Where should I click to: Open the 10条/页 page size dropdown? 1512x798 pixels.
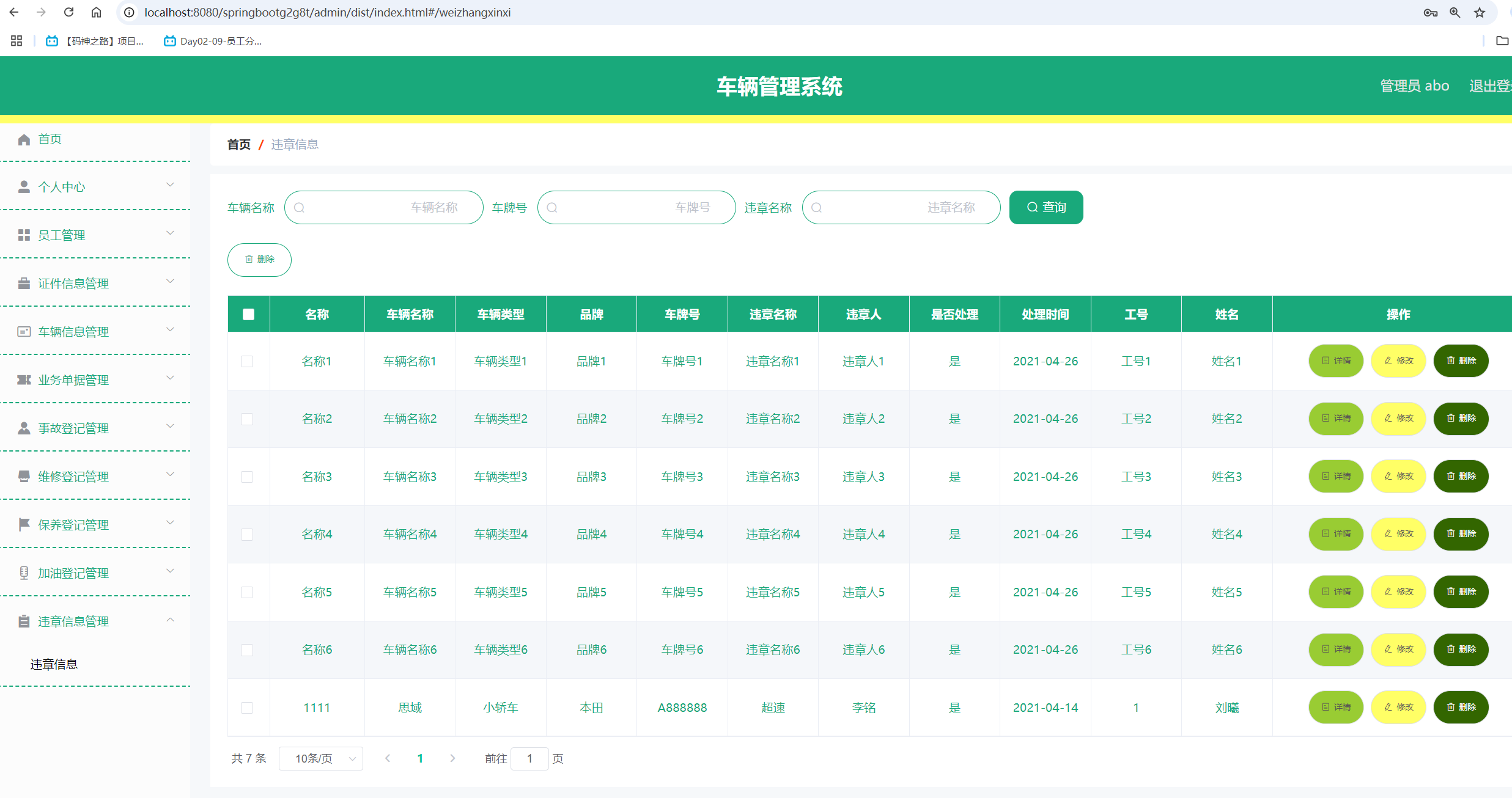tap(320, 758)
